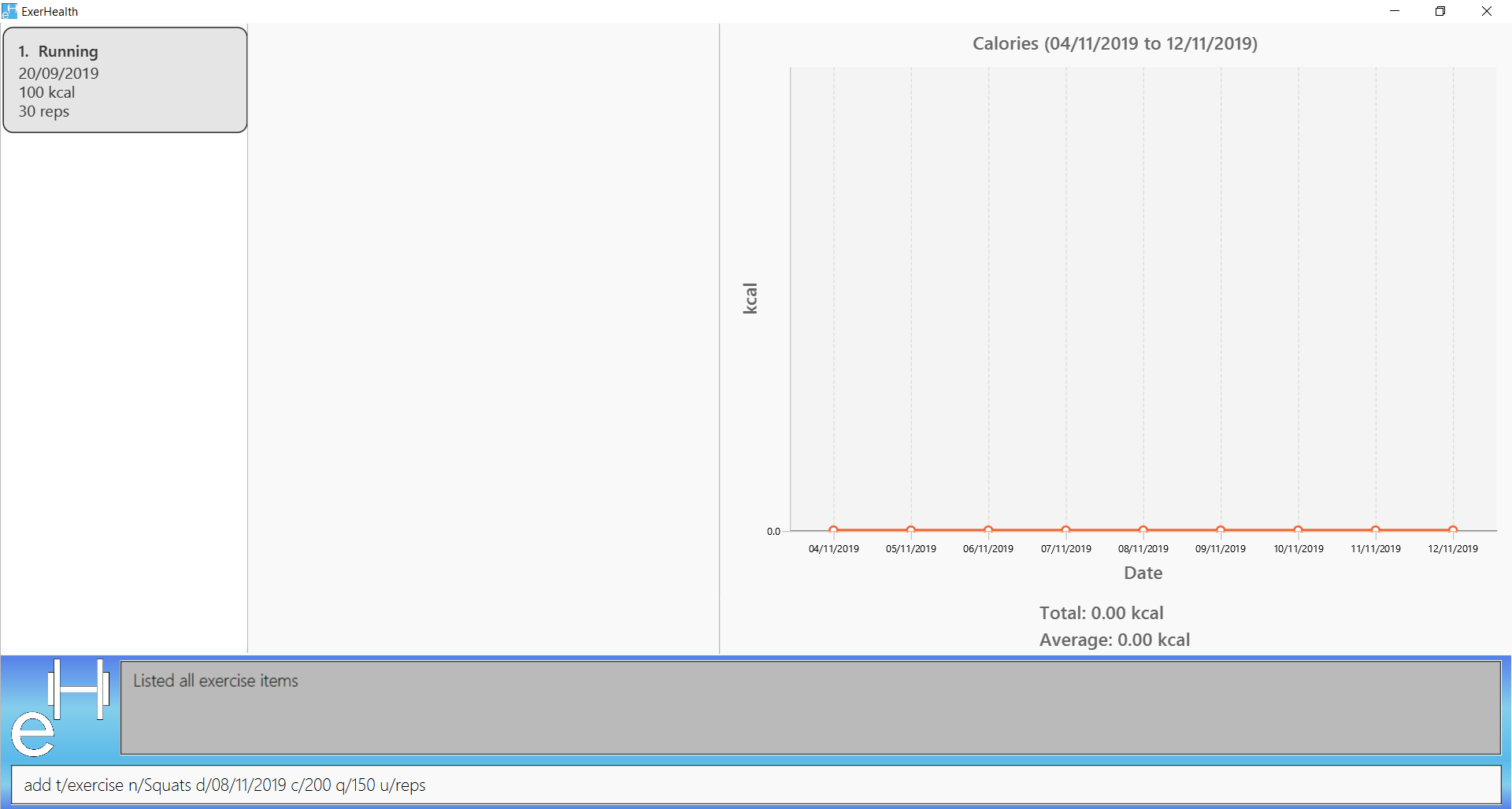Screen dimensions: 1512x809
Task: Click the 06/11/2019 data point on chart
Action: click(x=988, y=530)
